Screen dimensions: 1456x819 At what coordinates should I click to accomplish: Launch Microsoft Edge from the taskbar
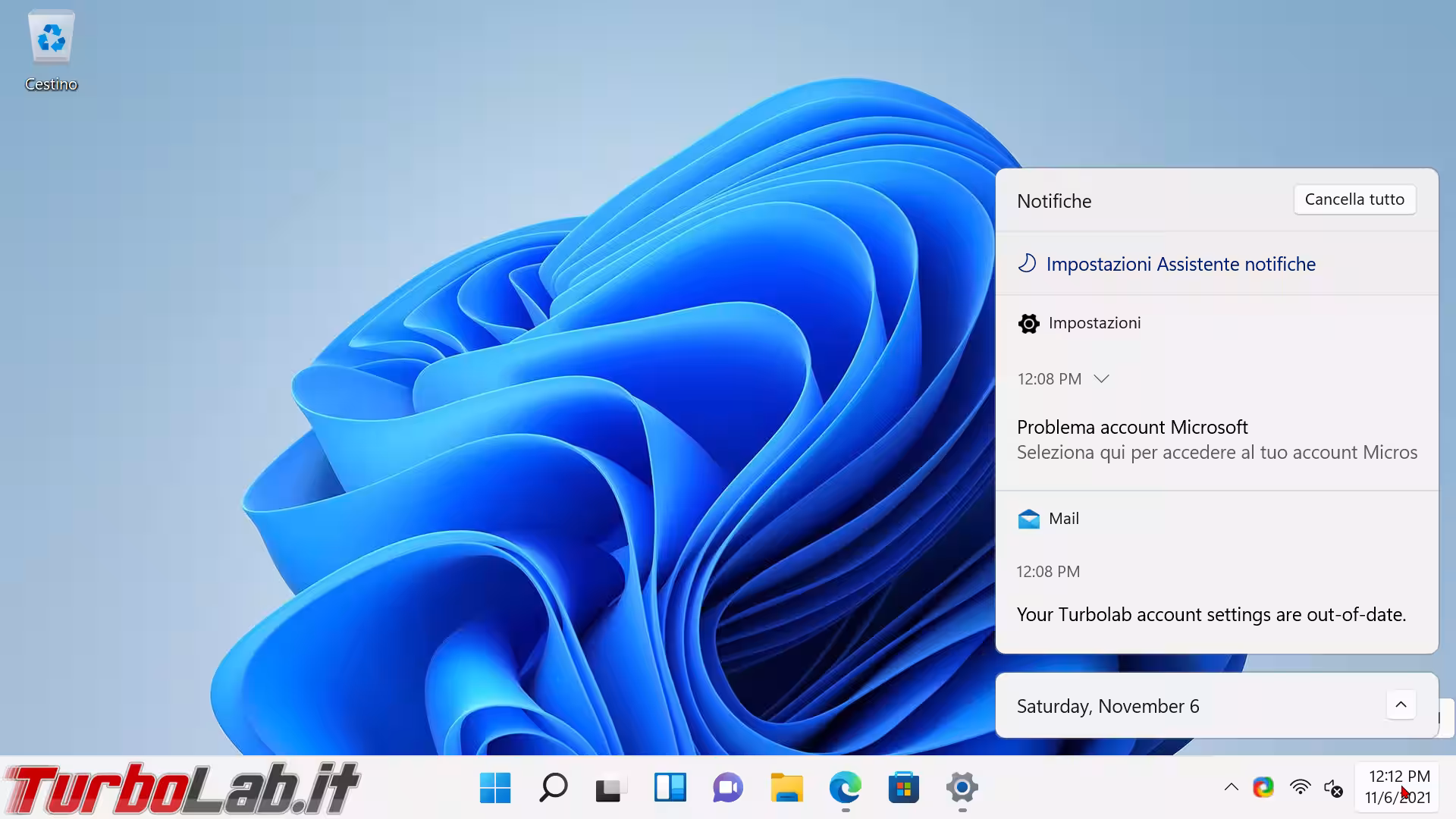tap(845, 788)
